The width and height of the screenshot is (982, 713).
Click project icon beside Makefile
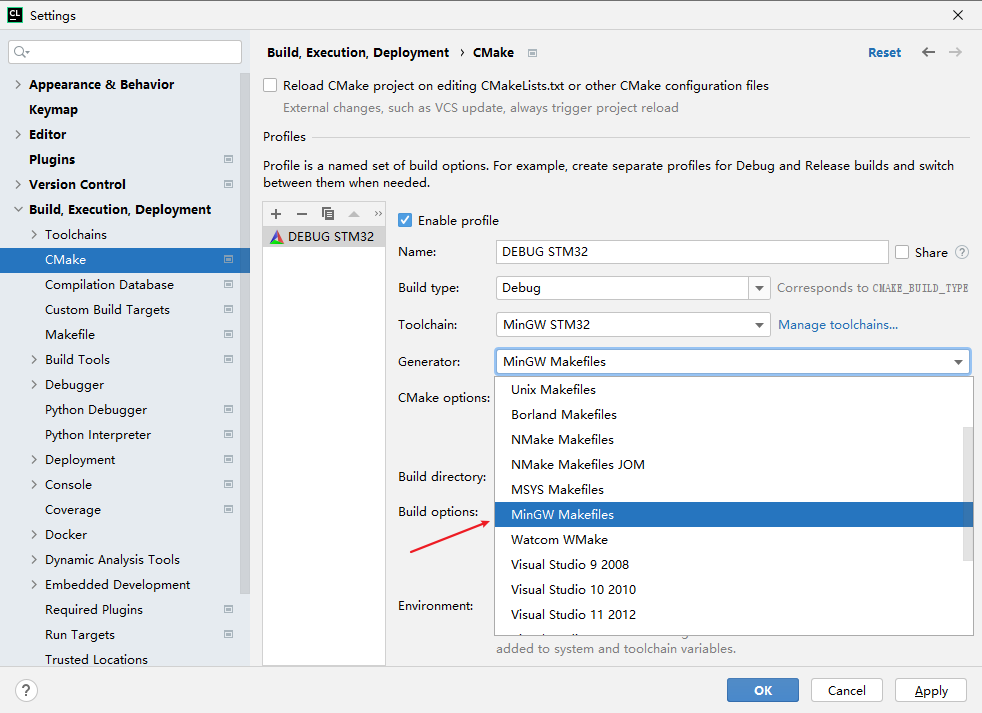pyautogui.click(x=229, y=335)
